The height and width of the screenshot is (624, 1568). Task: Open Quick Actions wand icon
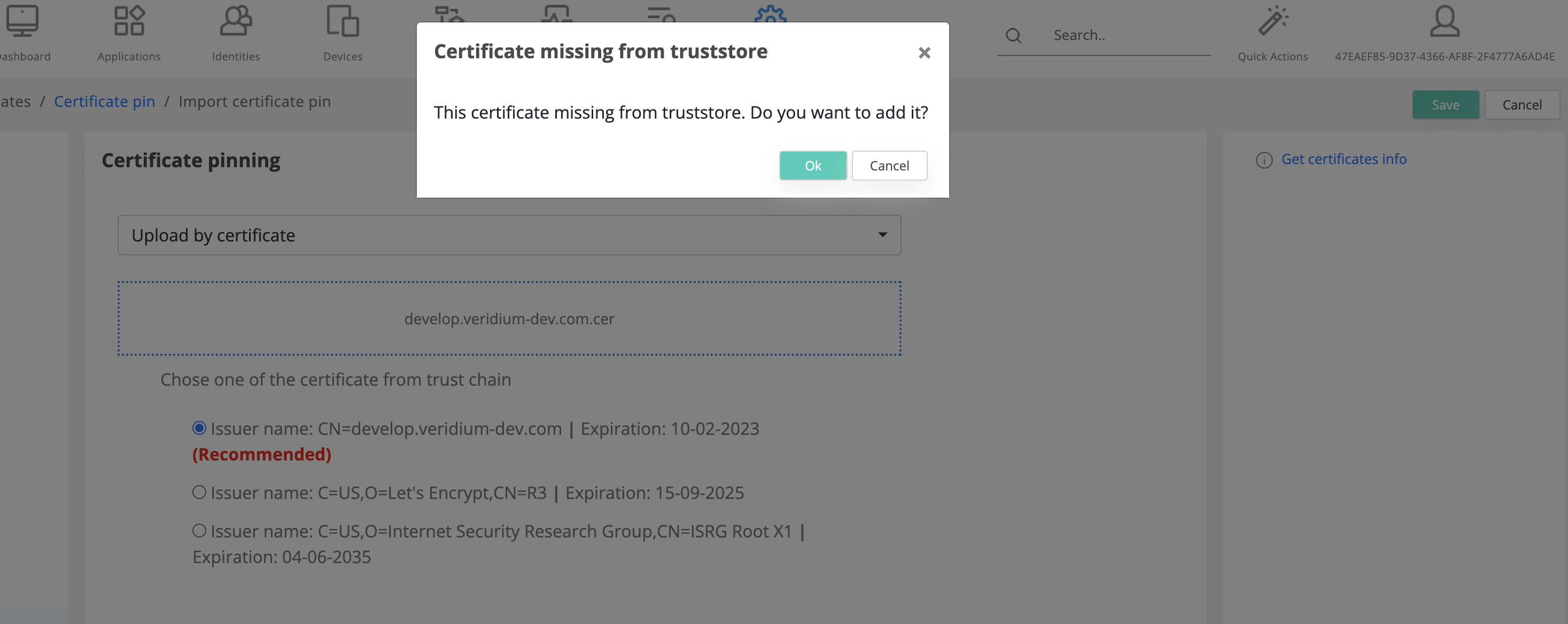[1273, 21]
